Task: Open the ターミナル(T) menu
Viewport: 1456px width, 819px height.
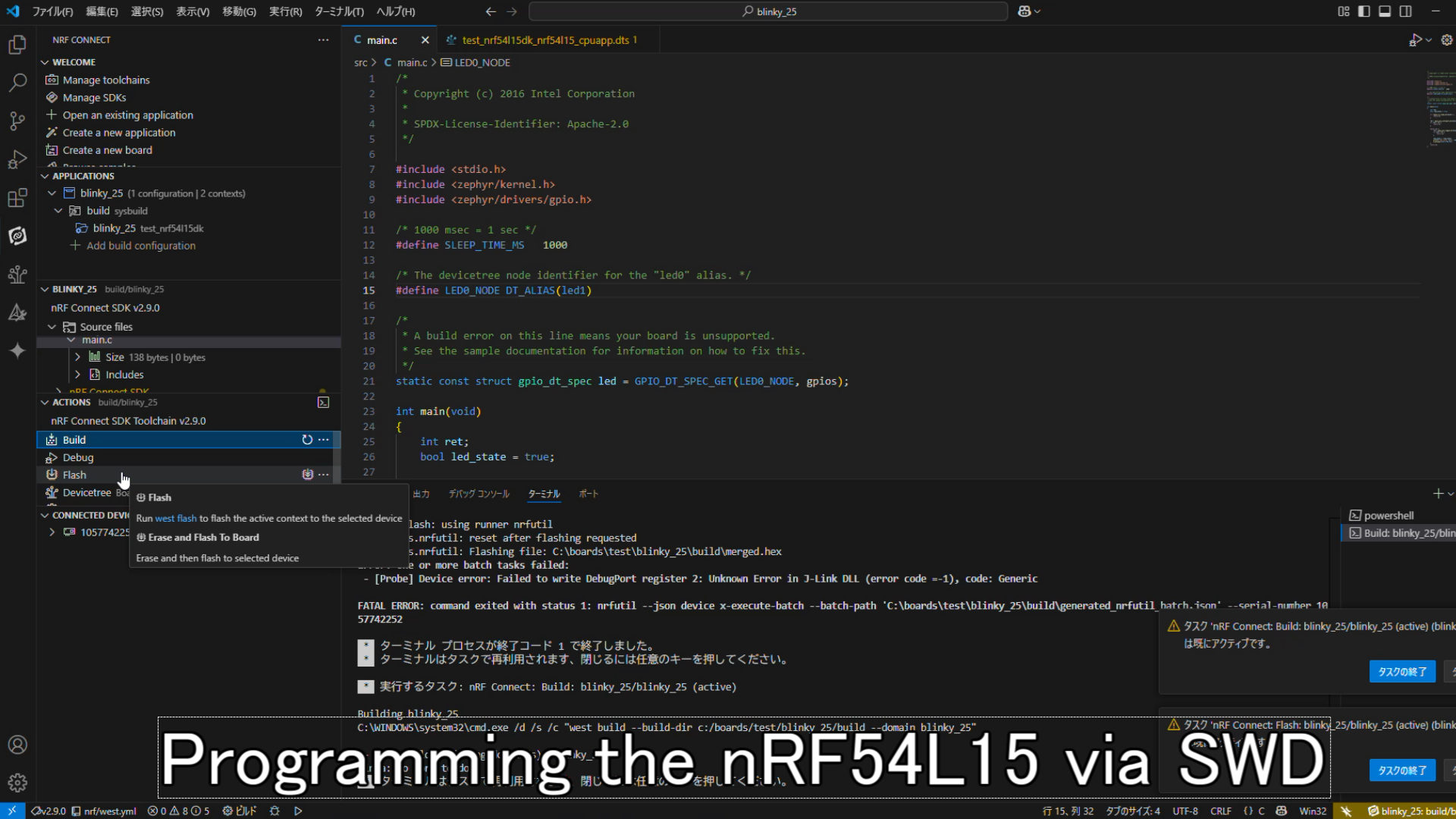Action: (x=337, y=11)
